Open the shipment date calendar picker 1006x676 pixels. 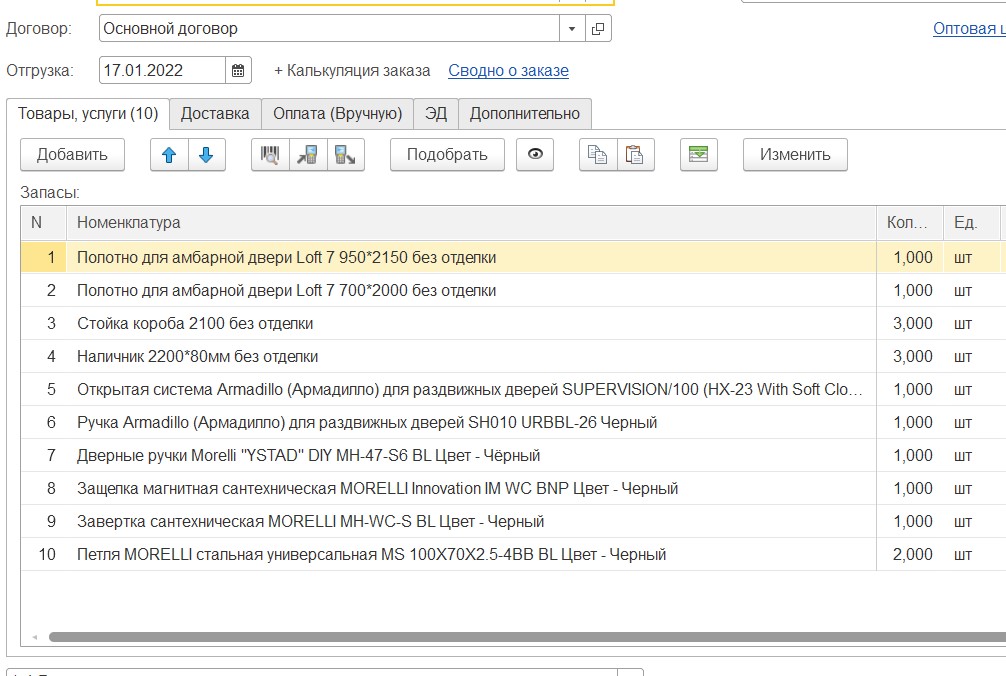(238, 71)
